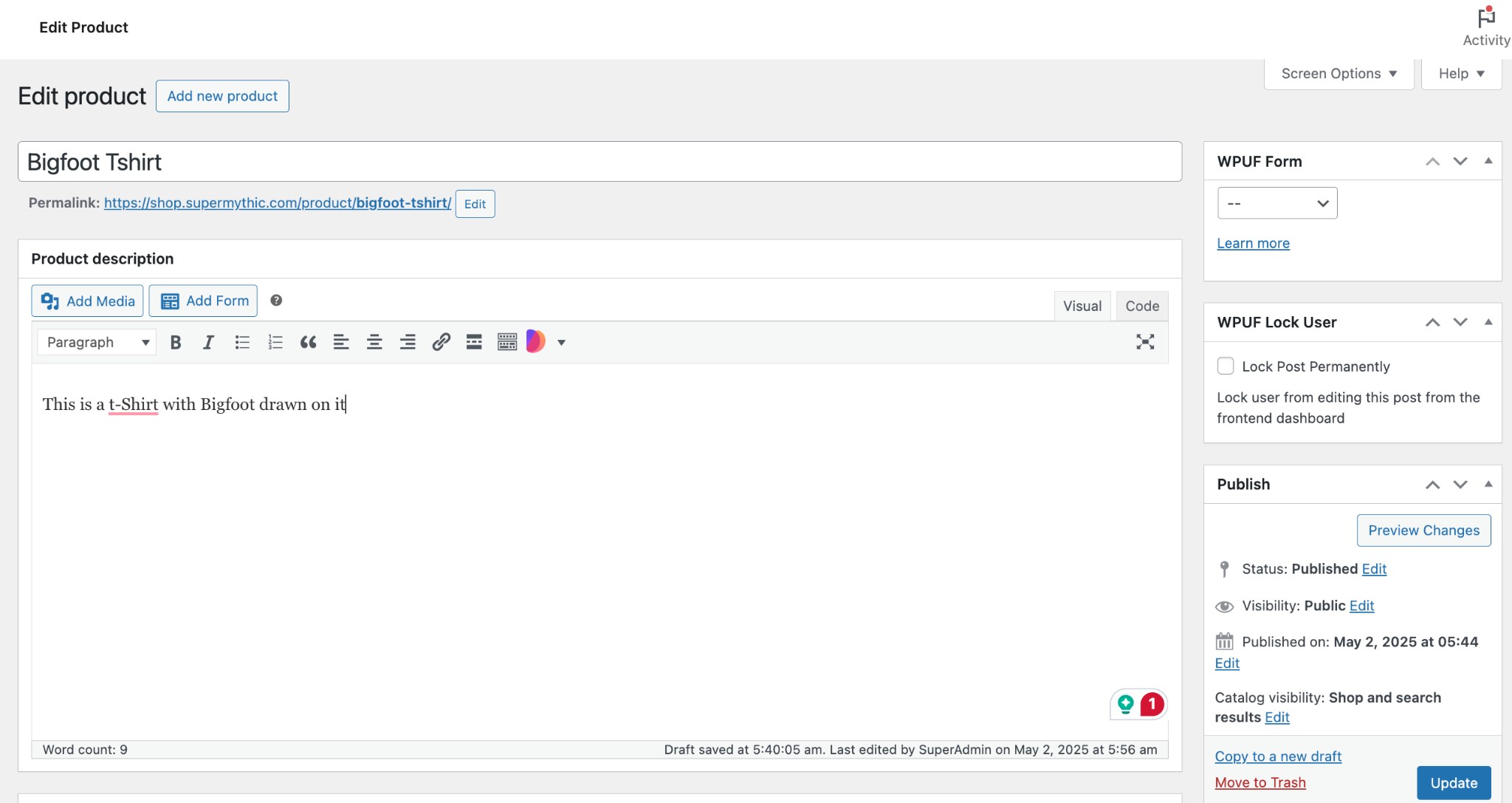
Task: Open the Help menu
Action: coord(1460,73)
